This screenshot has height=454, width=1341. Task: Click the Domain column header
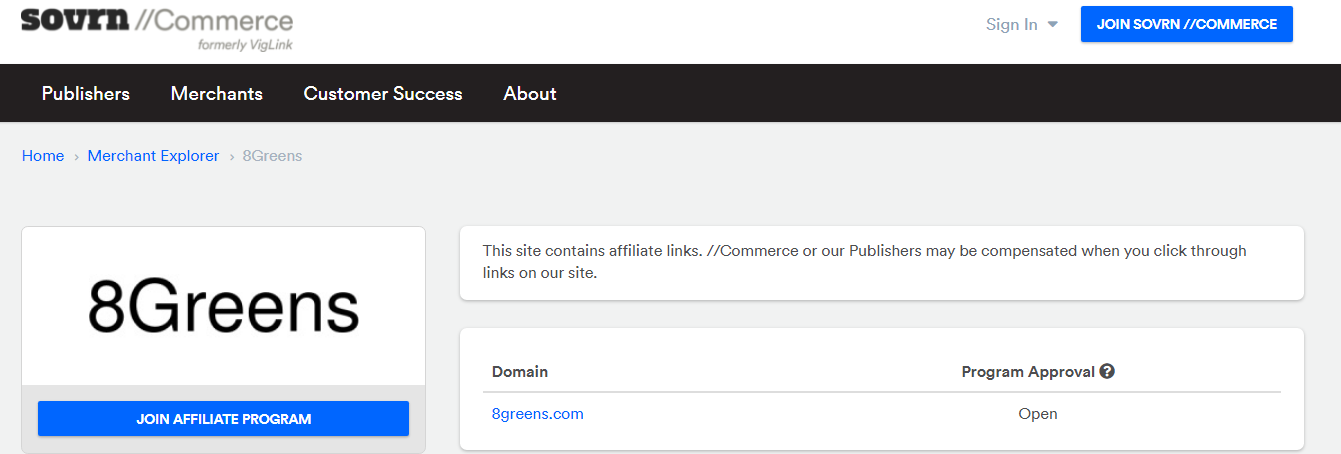pos(520,372)
